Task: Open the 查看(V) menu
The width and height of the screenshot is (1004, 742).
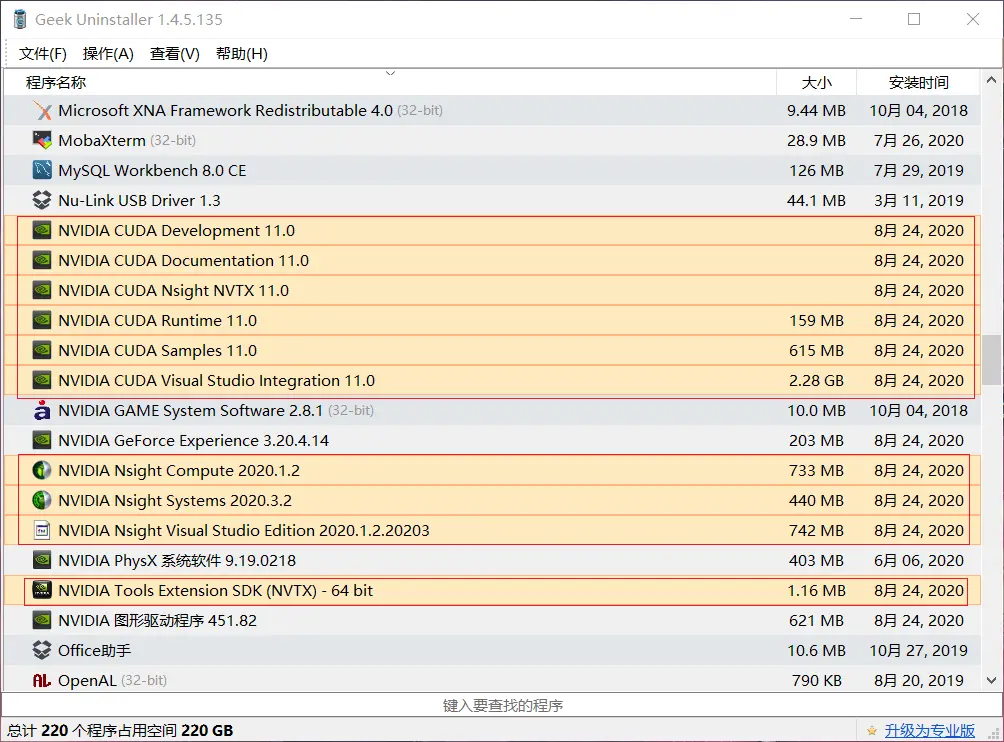Action: pyautogui.click(x=173, y=53)
